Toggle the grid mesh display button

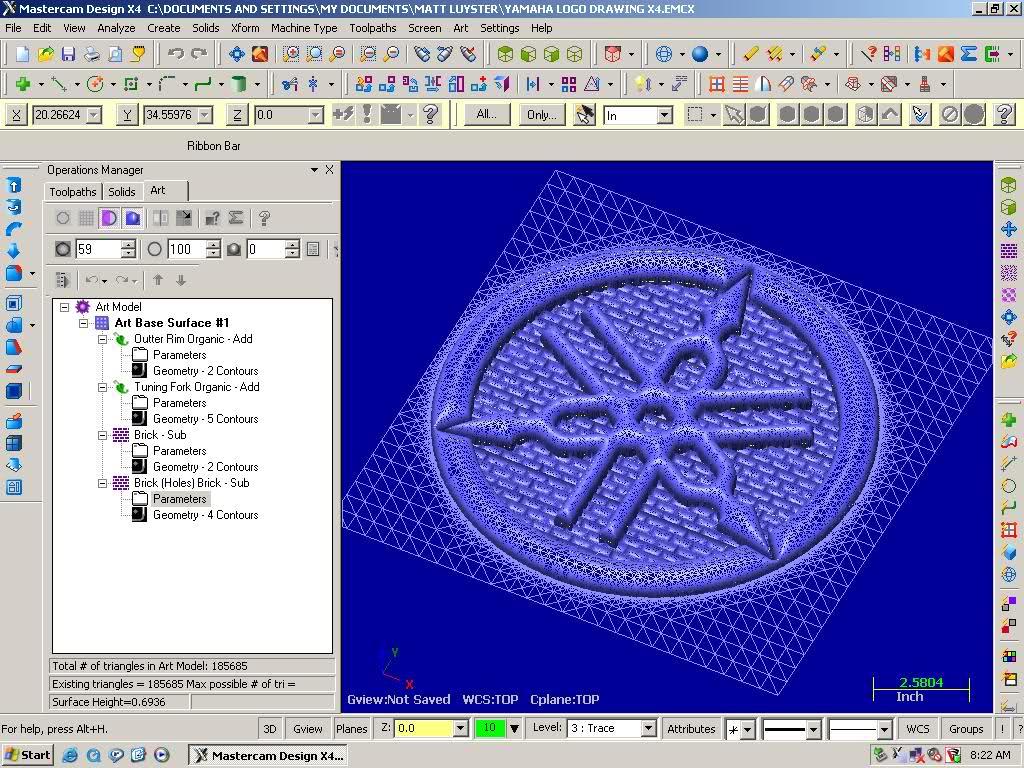tap(86, 218)
